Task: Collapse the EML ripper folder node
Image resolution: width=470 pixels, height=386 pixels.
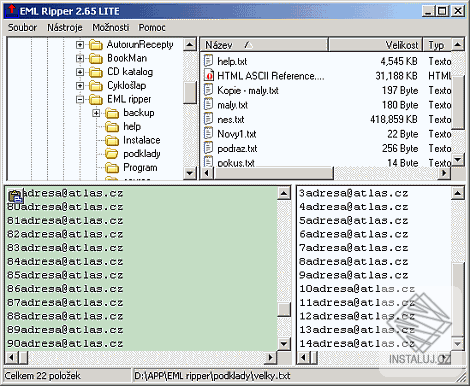Action: tap(80, 99)
